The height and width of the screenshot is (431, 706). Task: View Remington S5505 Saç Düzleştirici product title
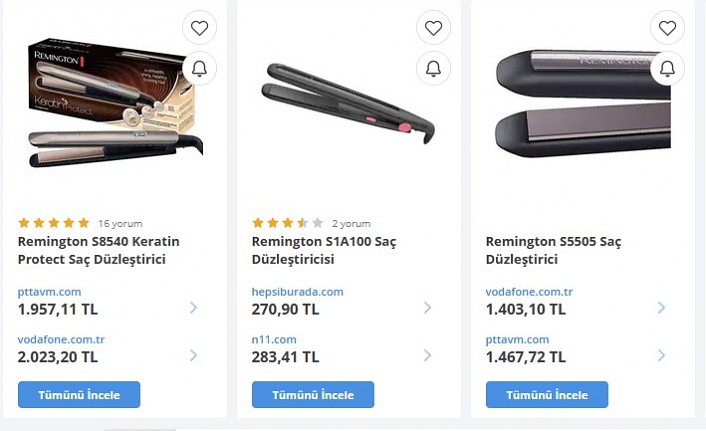(553, 250)
